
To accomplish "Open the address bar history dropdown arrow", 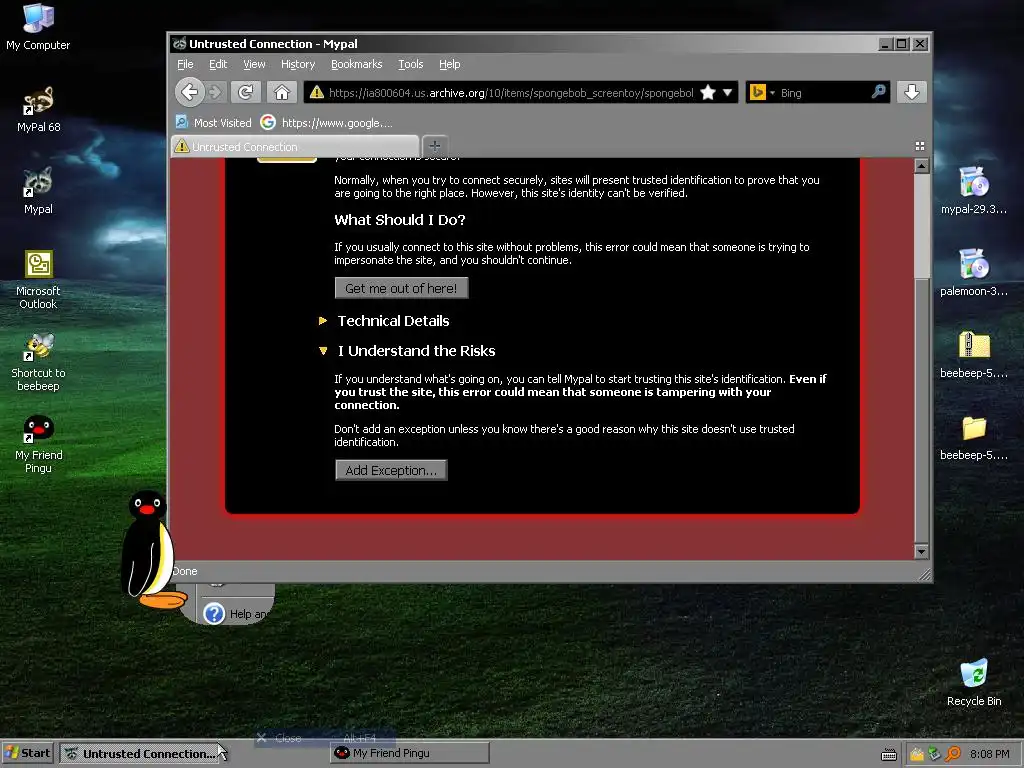I will [728, 93].
